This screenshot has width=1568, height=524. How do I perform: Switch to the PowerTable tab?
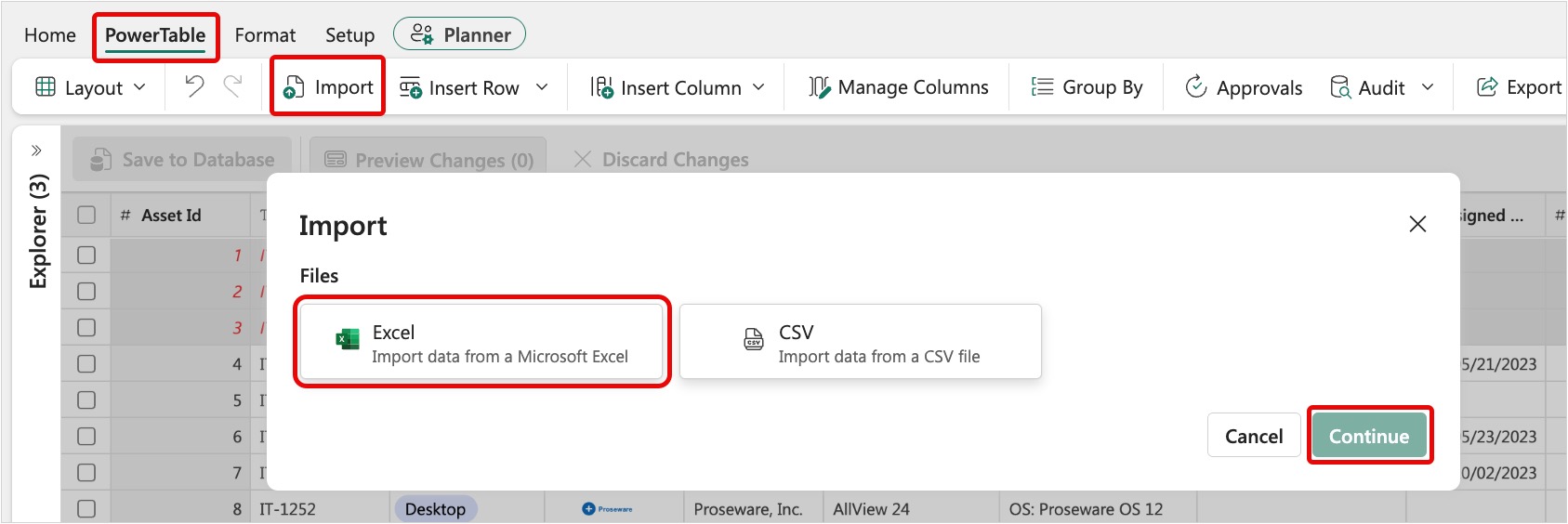(x=155, y=35)
